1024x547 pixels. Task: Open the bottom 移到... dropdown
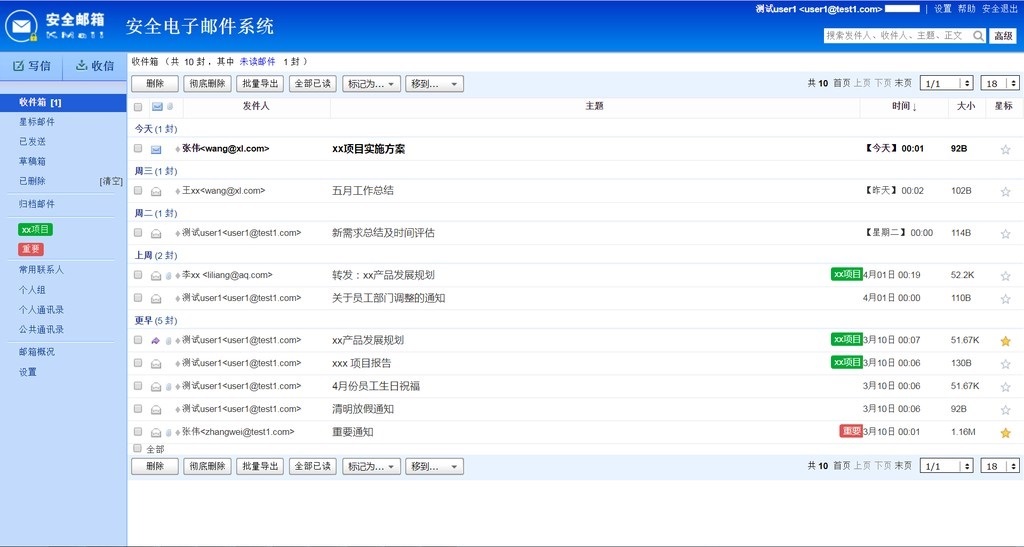[434, 466]
